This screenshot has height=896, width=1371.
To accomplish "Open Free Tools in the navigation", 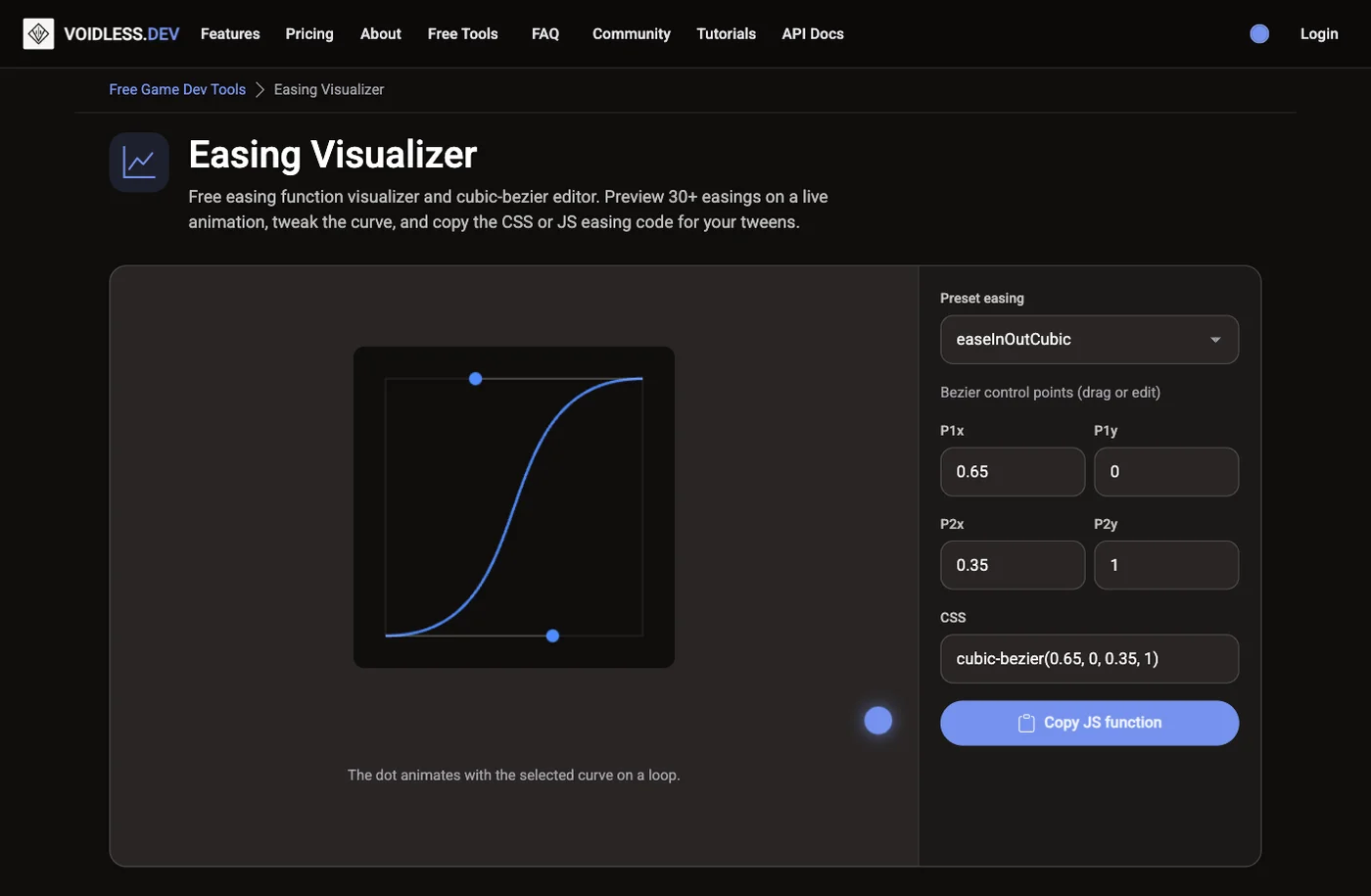I will (x=463, y=33).
